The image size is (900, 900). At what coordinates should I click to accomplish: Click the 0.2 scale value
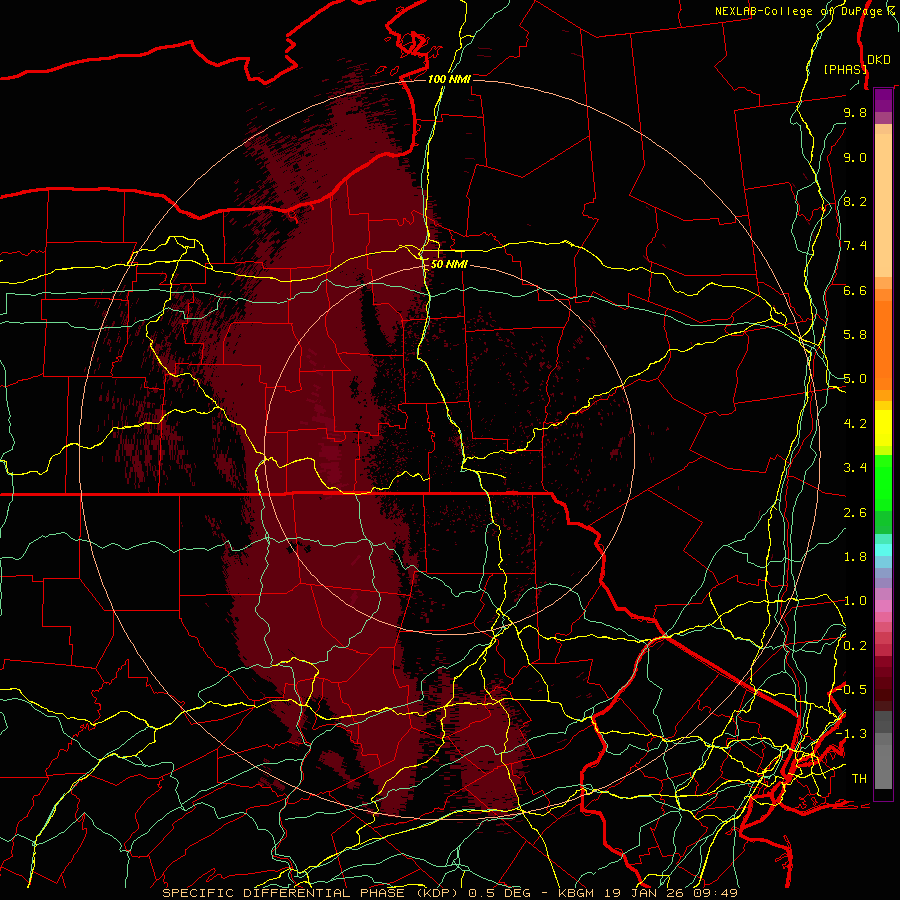[855, 646]
